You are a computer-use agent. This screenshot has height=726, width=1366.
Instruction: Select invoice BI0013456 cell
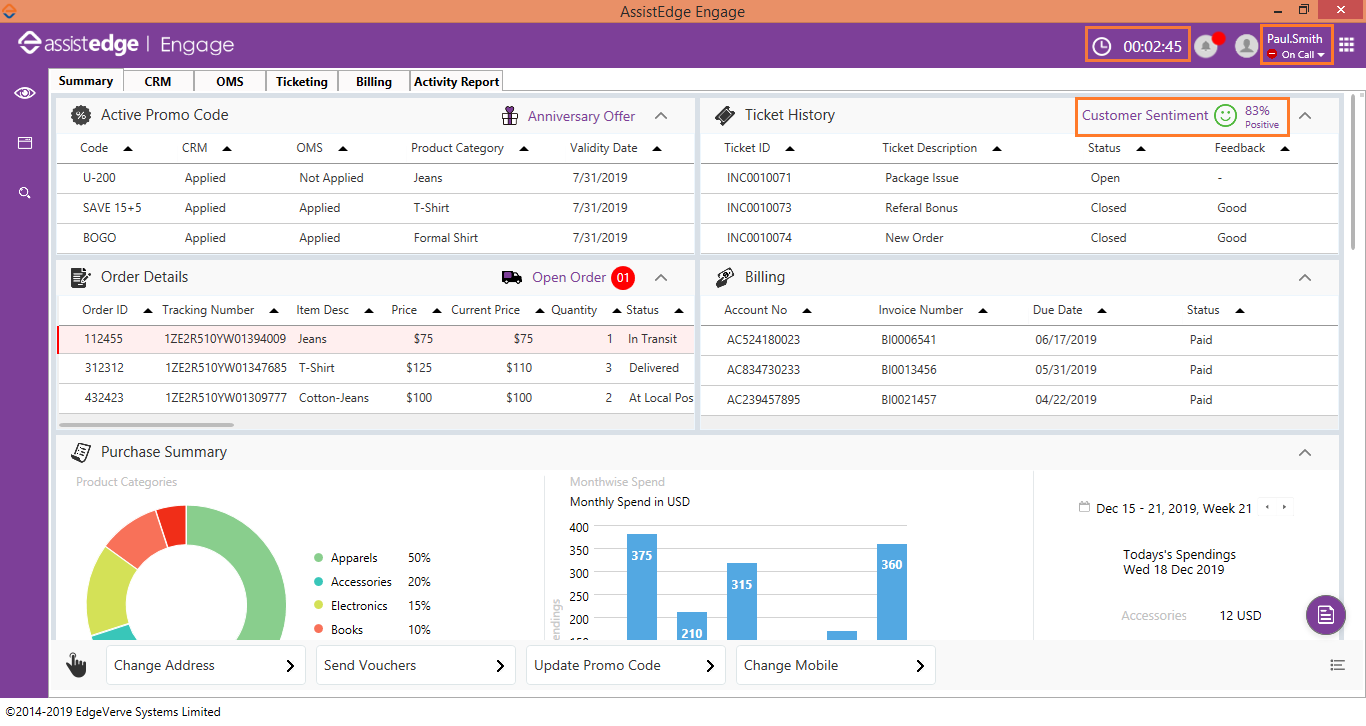(908, 370)
